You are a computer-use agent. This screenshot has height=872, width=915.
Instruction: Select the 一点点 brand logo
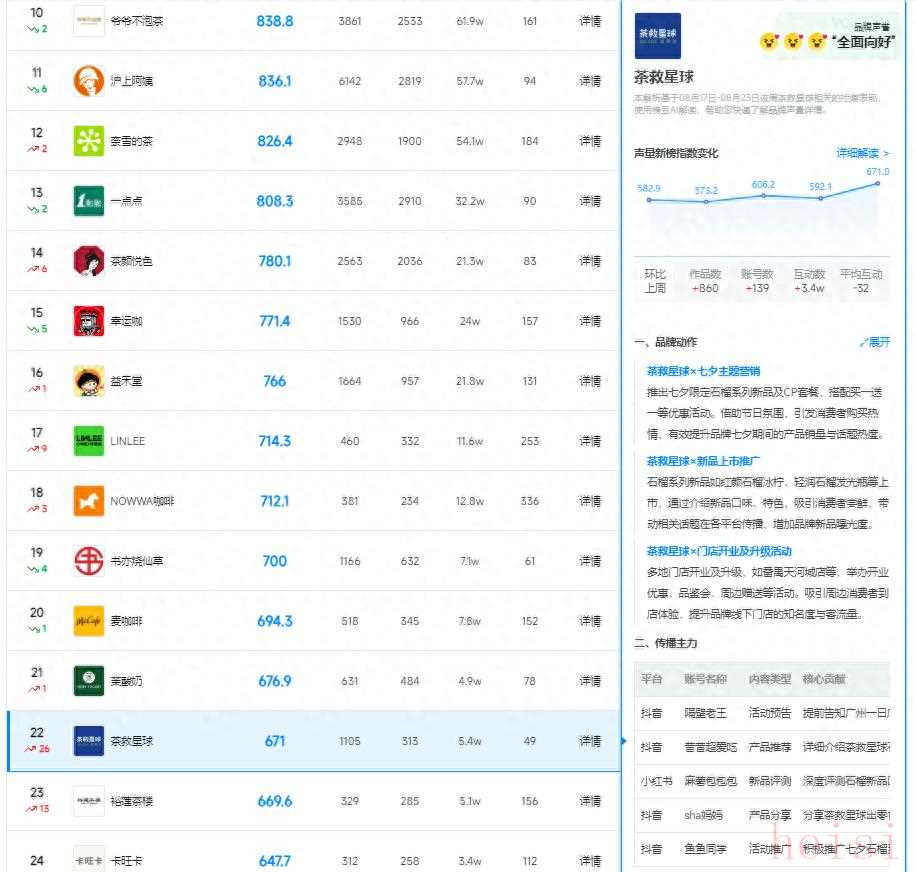pos(88,201)
